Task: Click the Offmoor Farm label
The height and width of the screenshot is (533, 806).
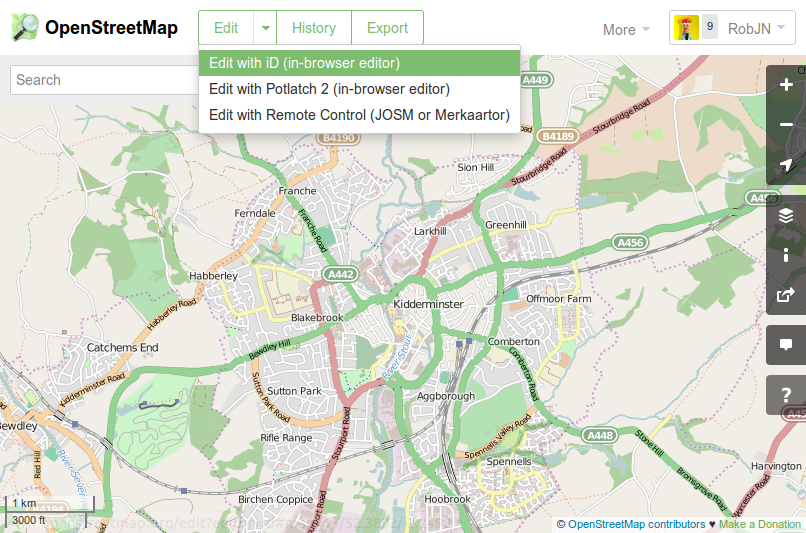Action: (x=558, y=299)
